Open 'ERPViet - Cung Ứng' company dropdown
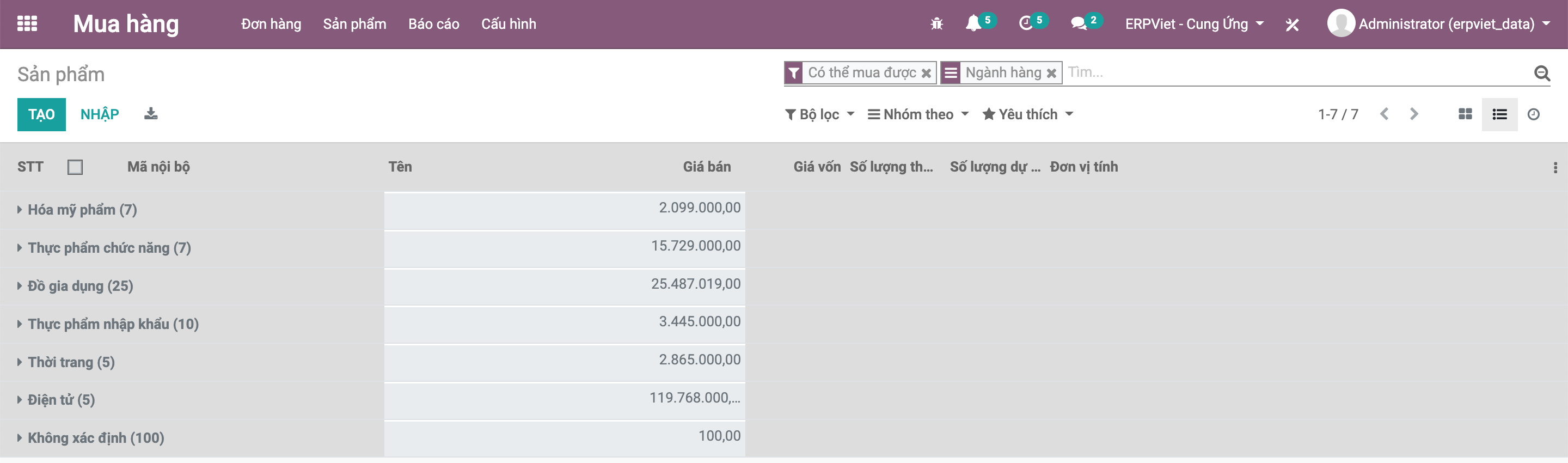The height and width of the screenshot is (463, 1568). (1195, 24)
